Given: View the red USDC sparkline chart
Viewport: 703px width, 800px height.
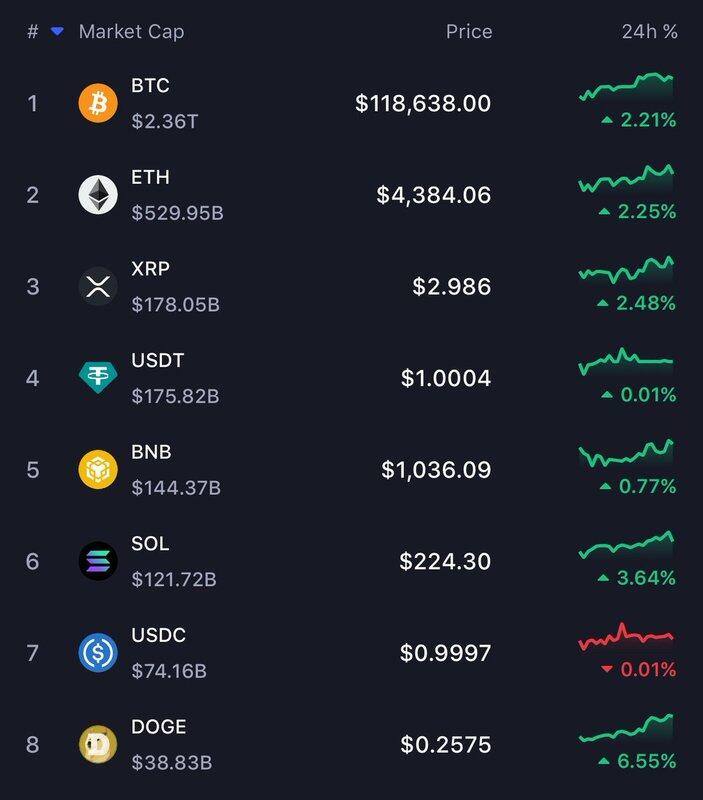Looking at the screenshot, I should coord(626,636).
